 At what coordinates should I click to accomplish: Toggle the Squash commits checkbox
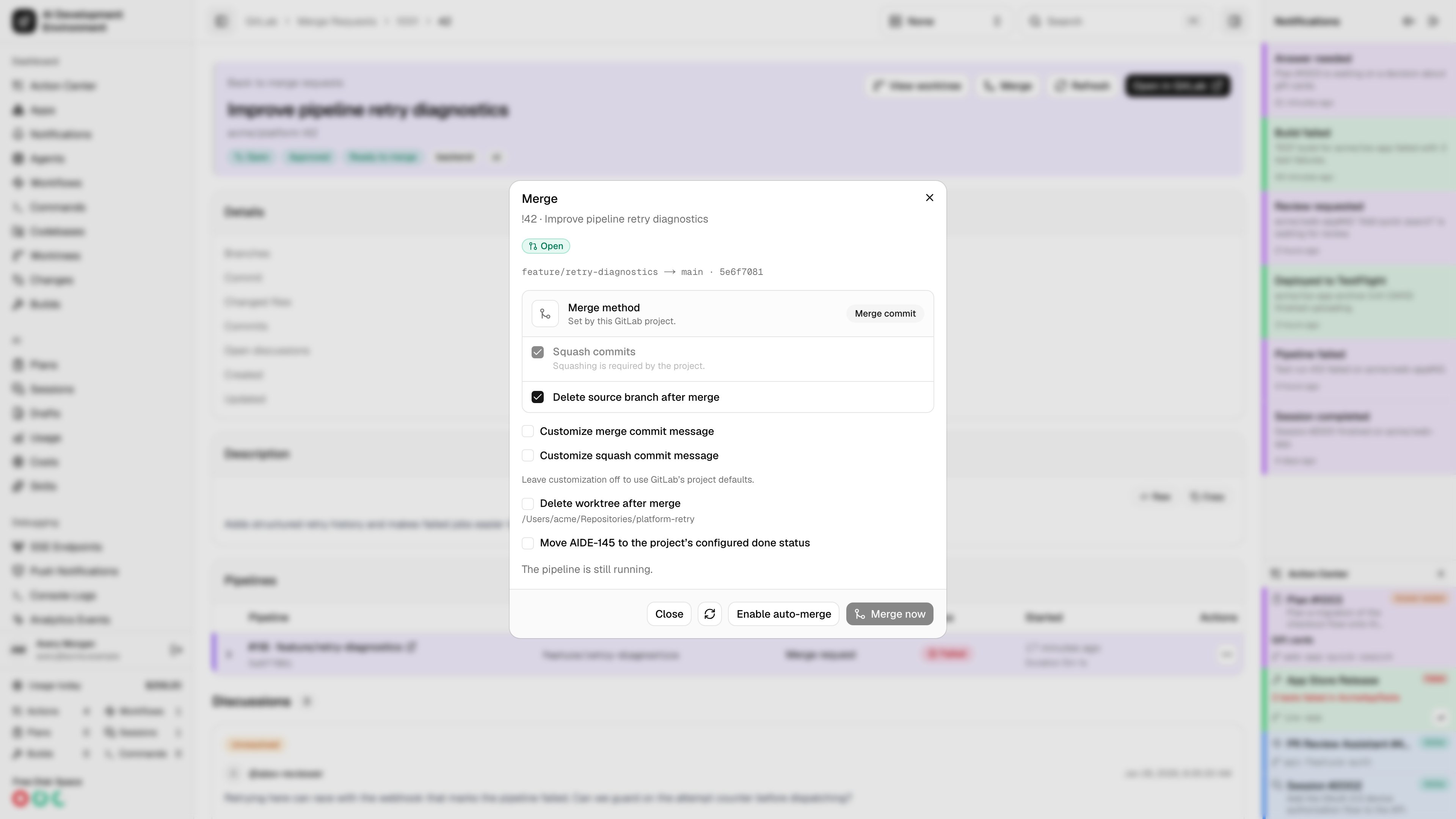(x=538, y=352)
